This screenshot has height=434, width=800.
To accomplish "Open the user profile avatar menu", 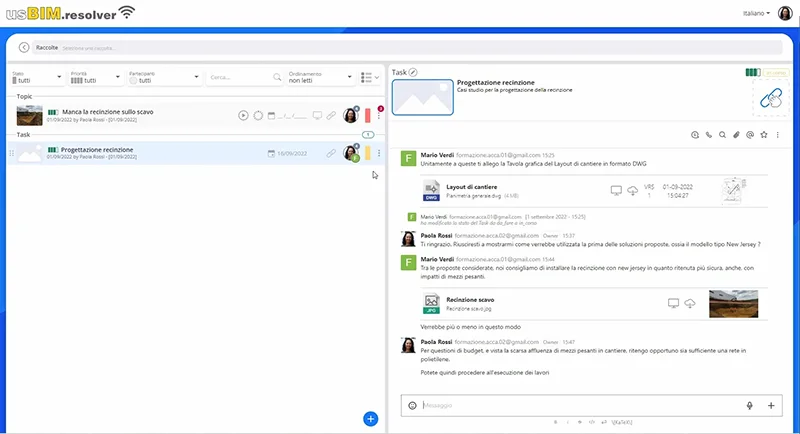I will 785,13.
